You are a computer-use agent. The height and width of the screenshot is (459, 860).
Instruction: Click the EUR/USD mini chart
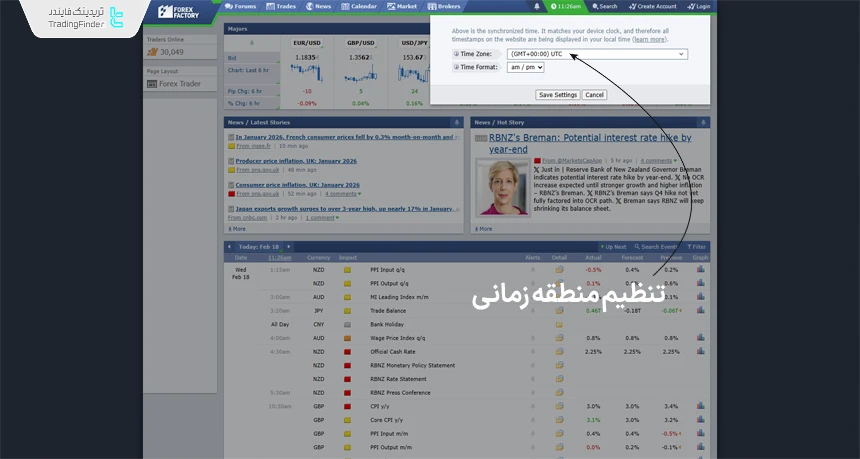tap(307, 72)
